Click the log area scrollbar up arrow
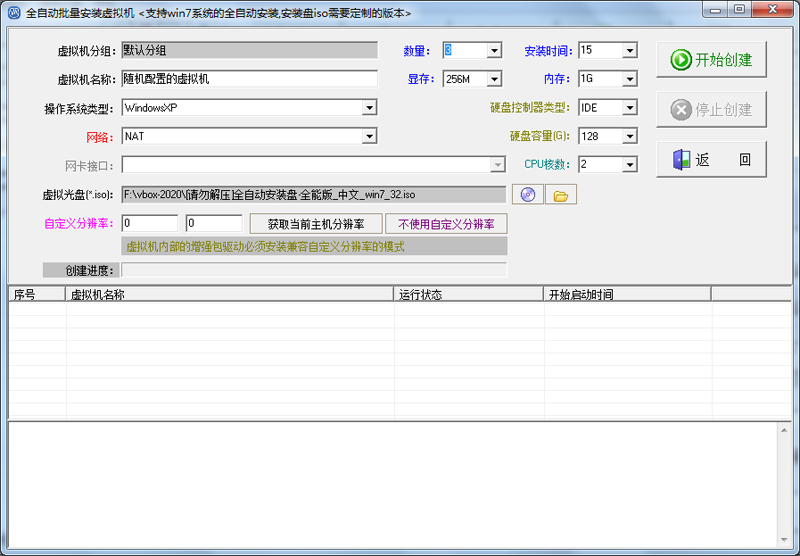 click(x=784, y=431)
